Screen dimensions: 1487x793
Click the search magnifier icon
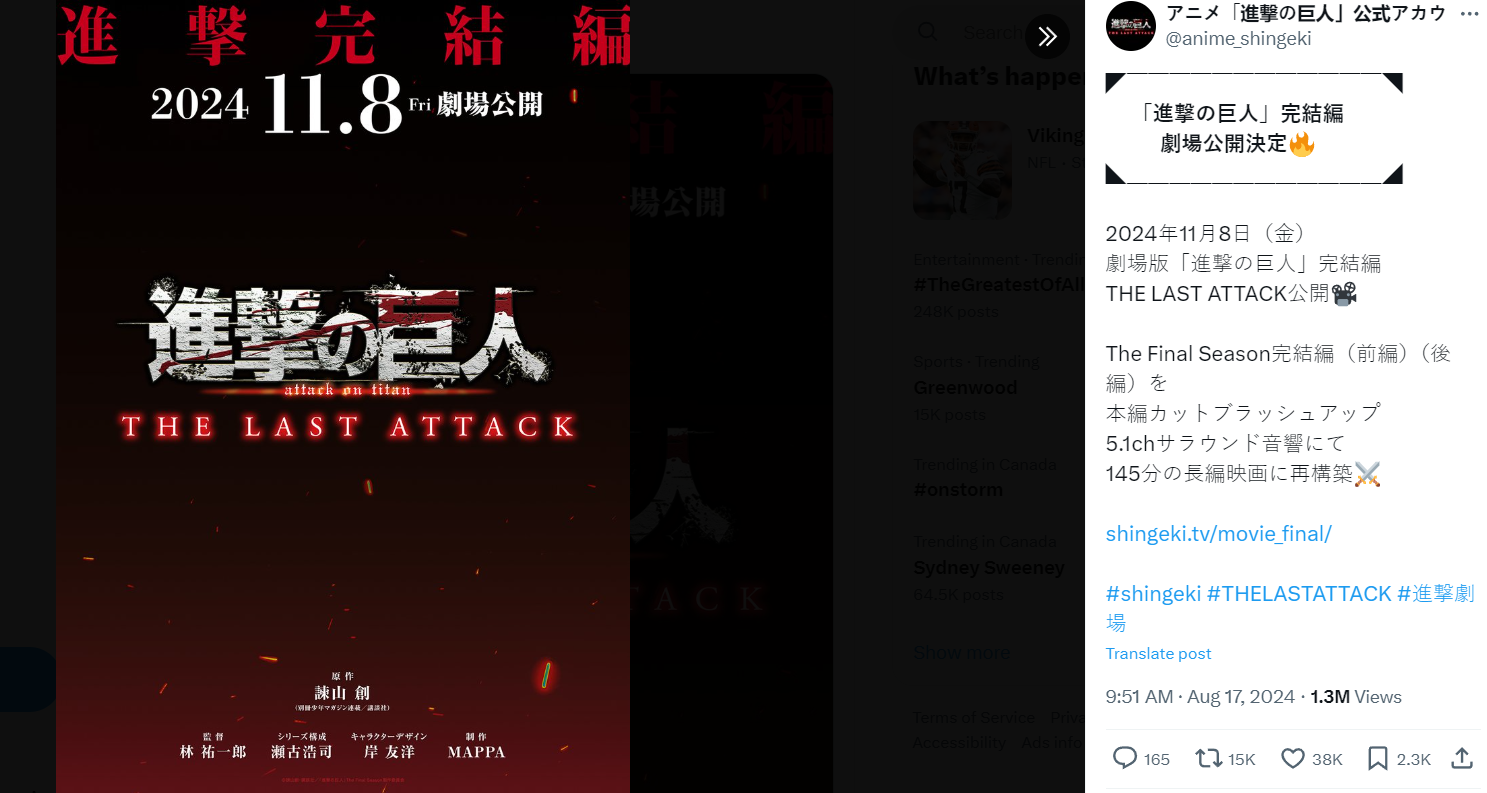[x=928, y=32]
